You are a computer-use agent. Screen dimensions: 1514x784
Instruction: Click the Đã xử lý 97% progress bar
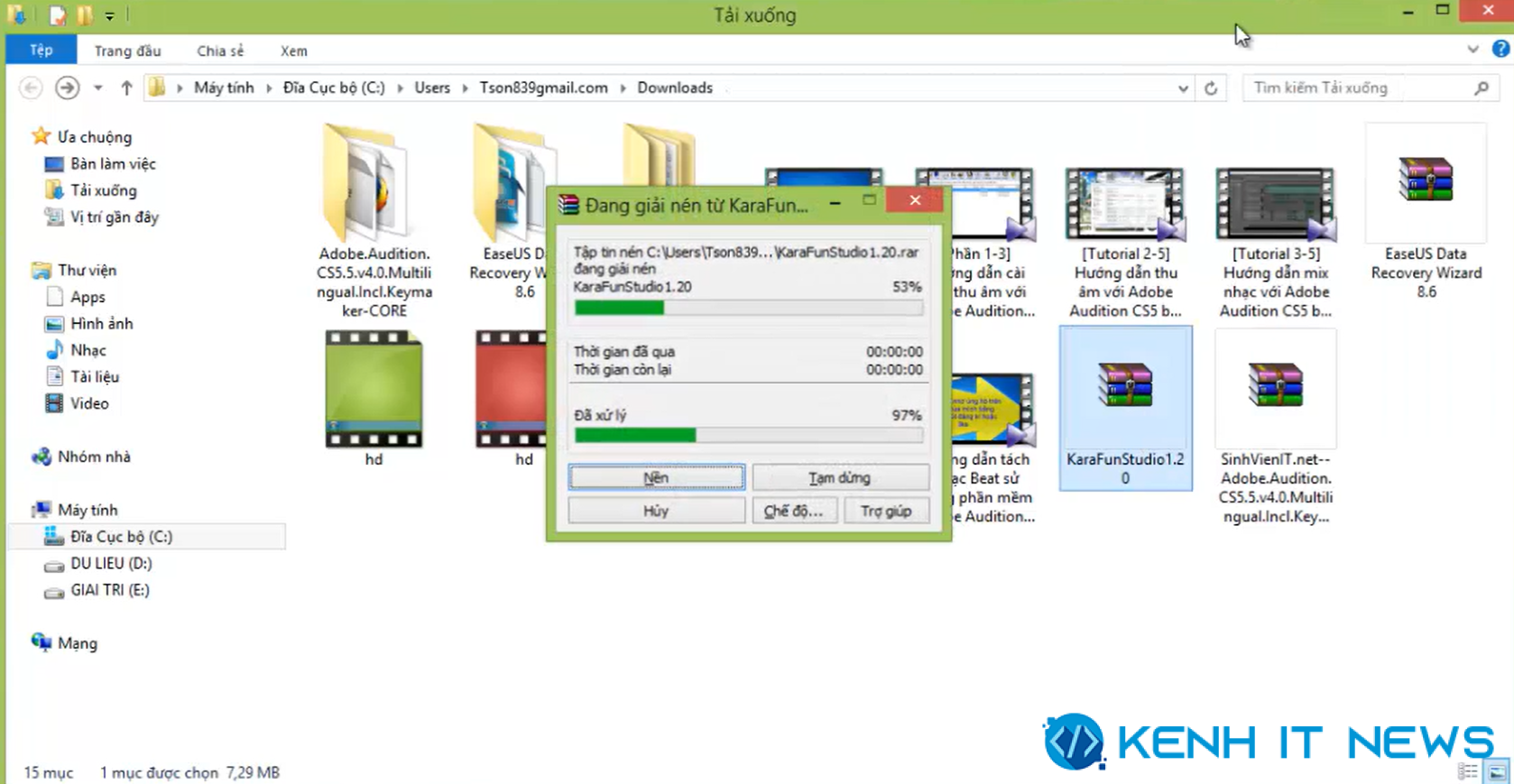[x=748, y=435]
